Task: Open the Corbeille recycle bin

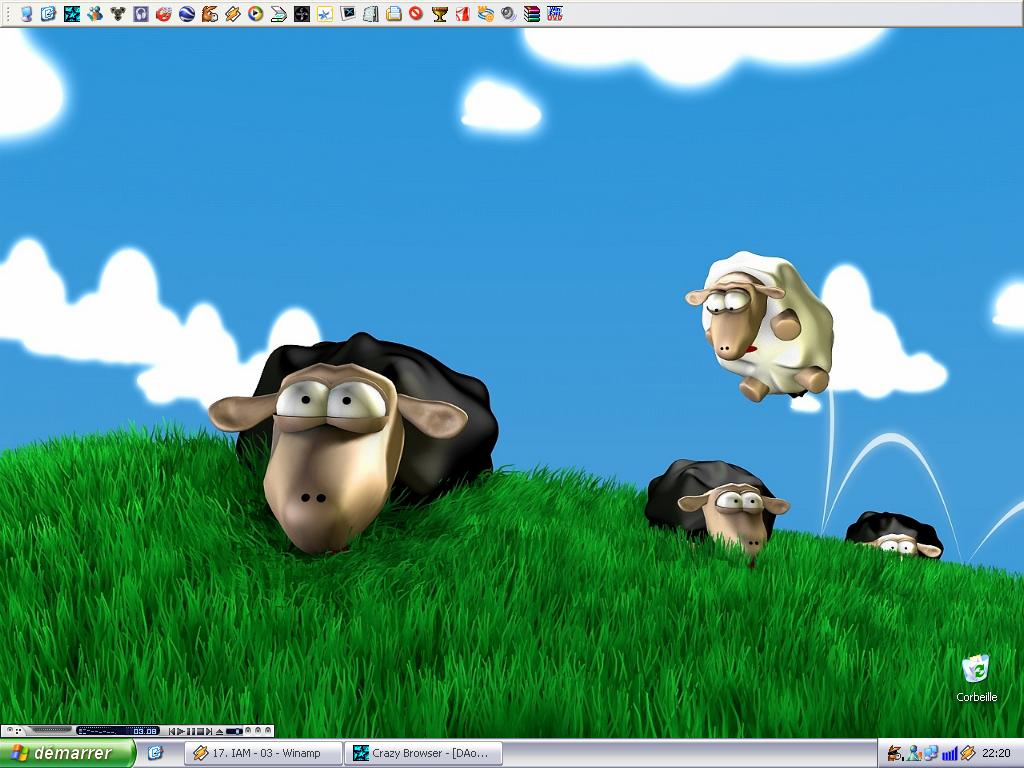Action: pyautogui.click(x=976, y=679)
